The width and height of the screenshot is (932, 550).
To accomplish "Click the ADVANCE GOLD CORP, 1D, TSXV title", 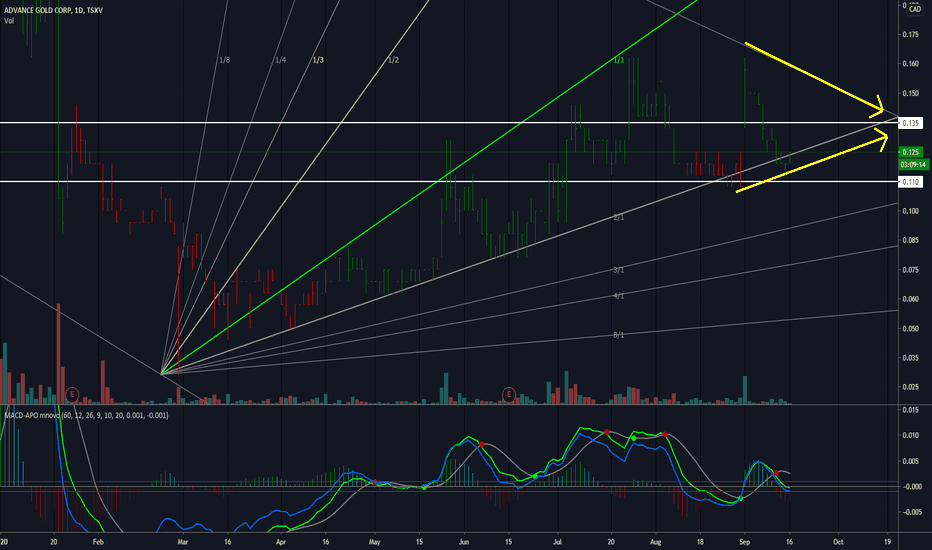I will pos(53,10).
